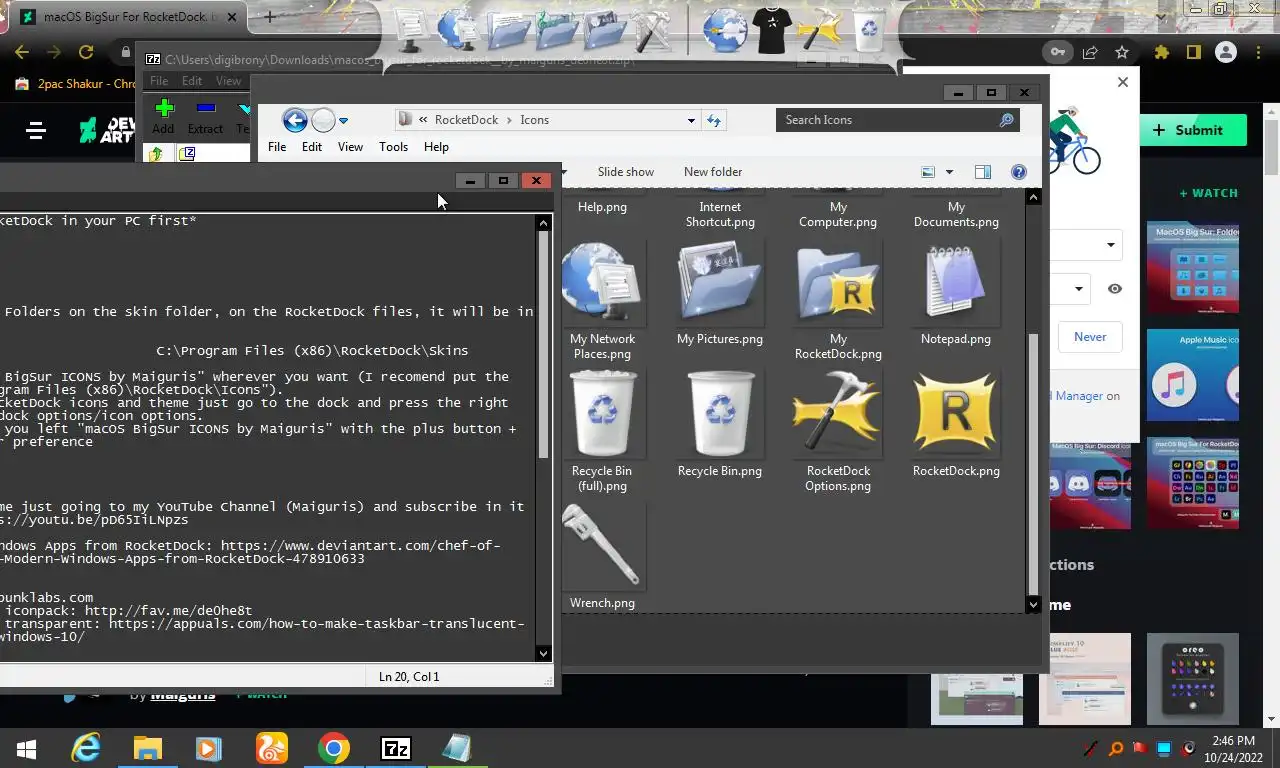Screen dimensions: 1280x768
Task: Open Chrome profile avatar
Action: pyautogui.click(x=1226, y=52)
